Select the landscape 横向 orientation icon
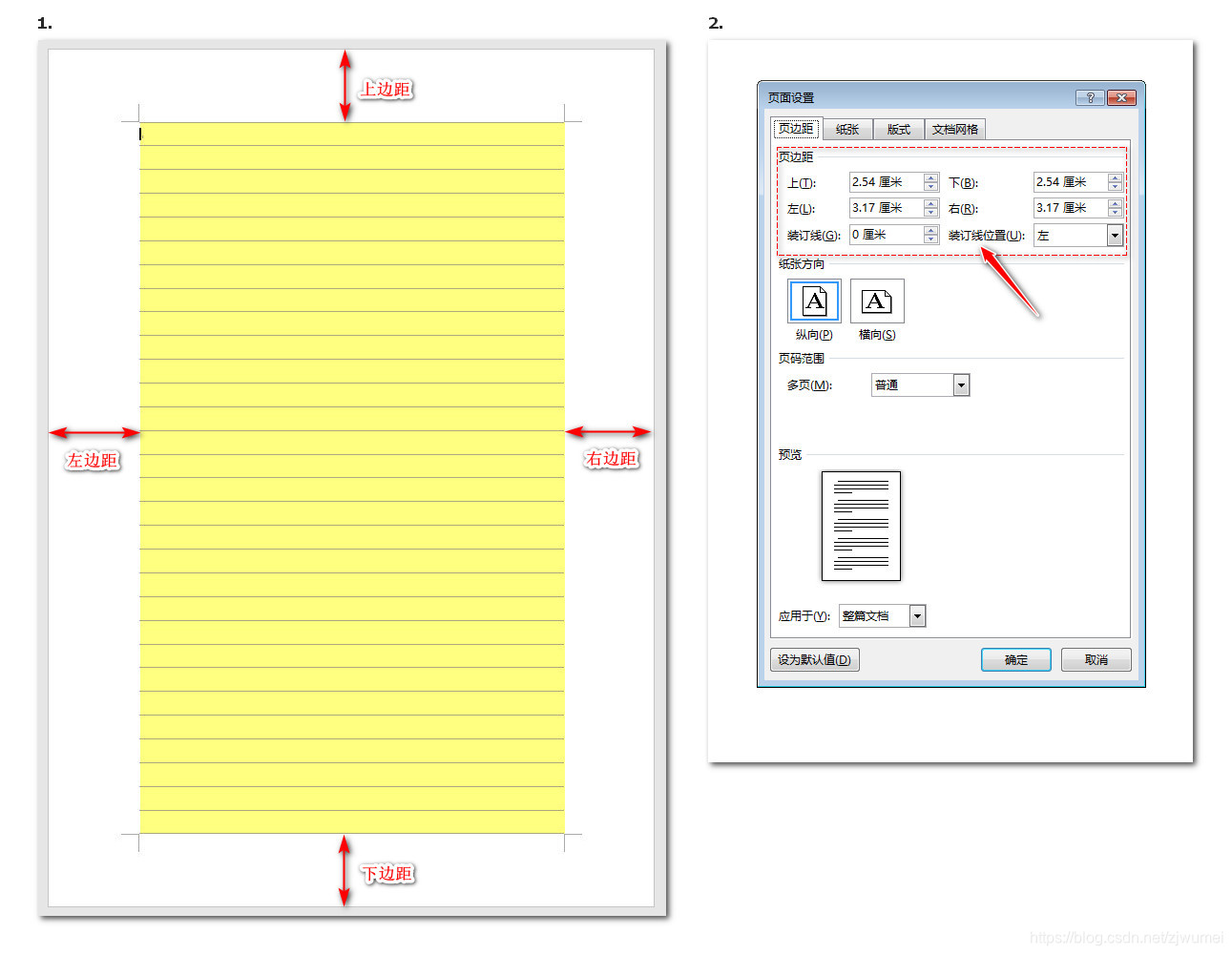 point(877,301)
